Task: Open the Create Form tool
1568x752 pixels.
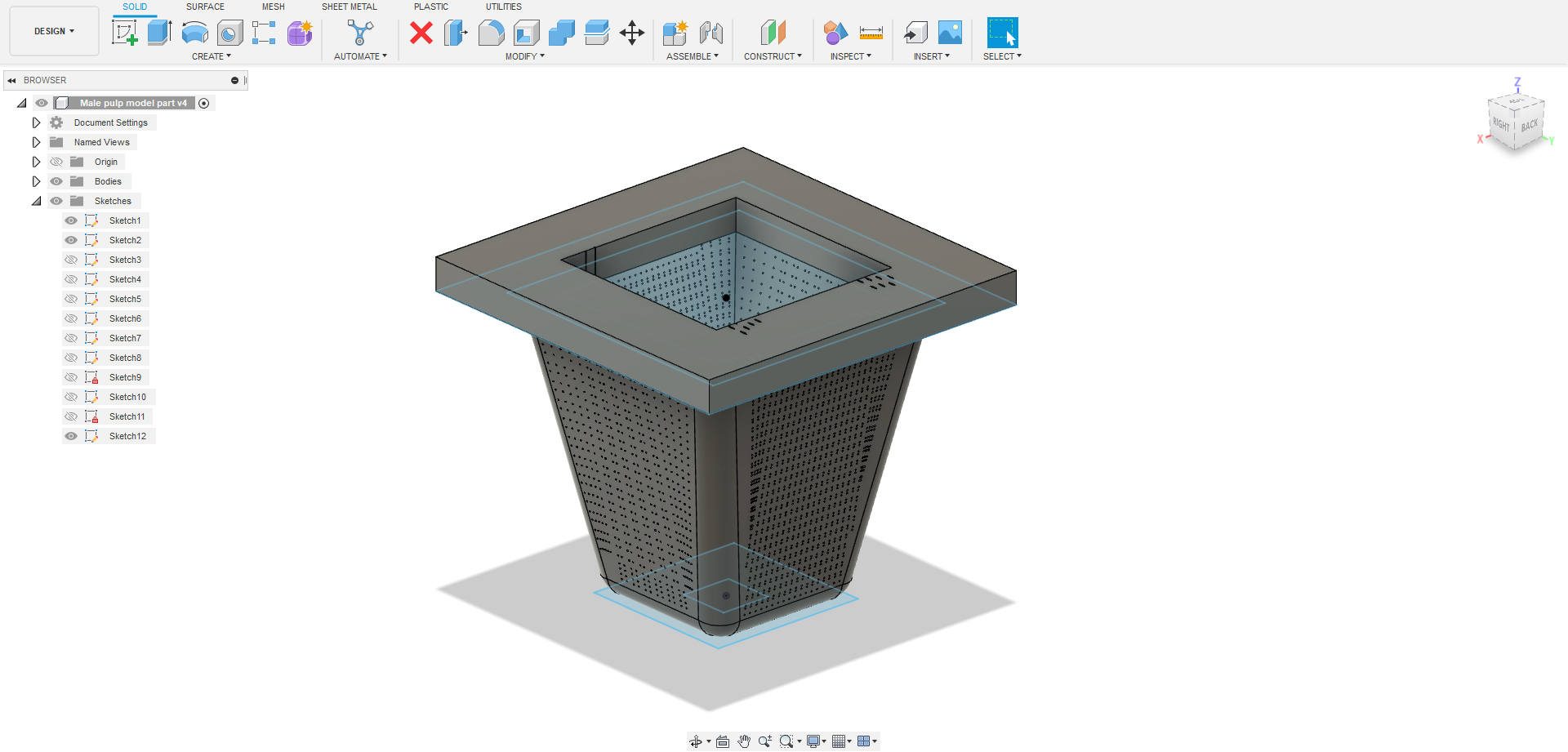Action: point(300,33)
